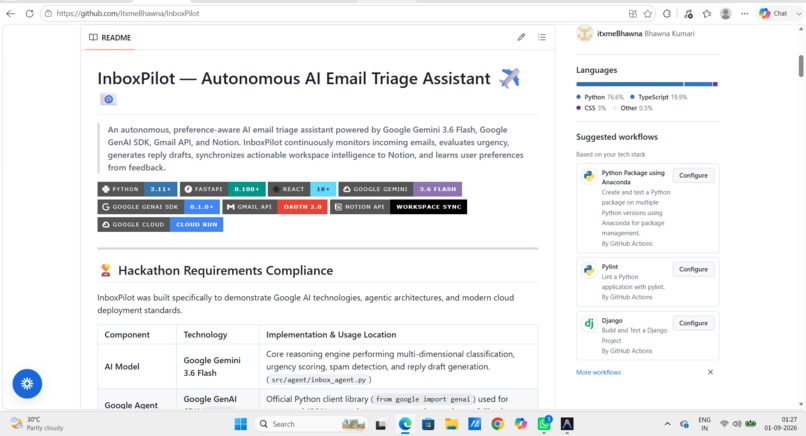Click the airplane emoji in the title
The image size is (806, 436).
tap(509, 78)
